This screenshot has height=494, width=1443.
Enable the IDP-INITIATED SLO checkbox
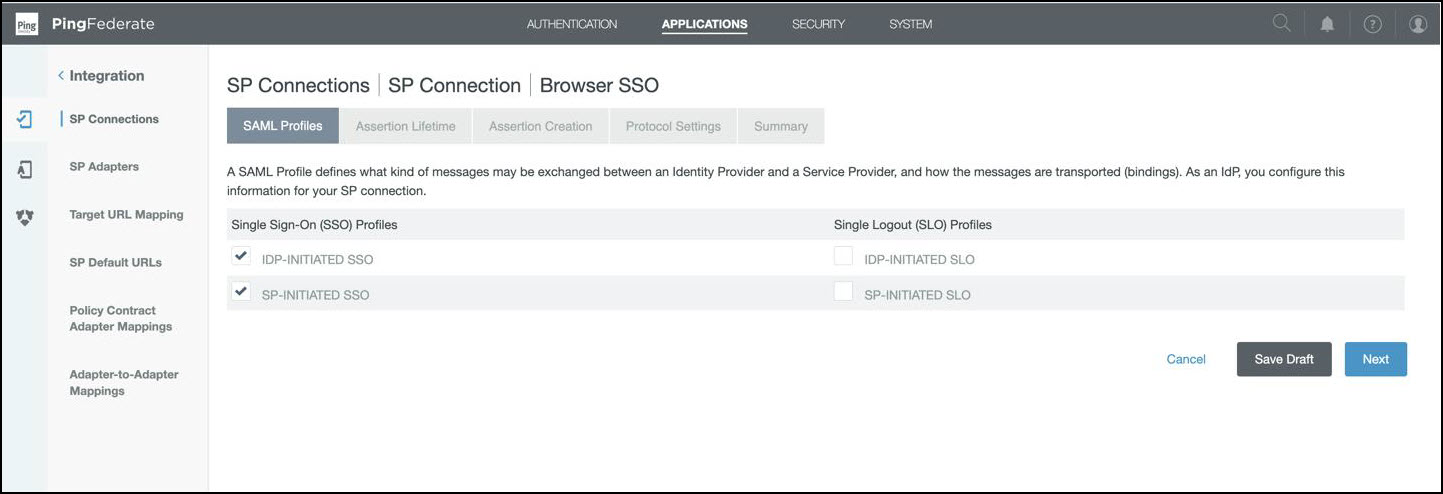click(843, 257)
